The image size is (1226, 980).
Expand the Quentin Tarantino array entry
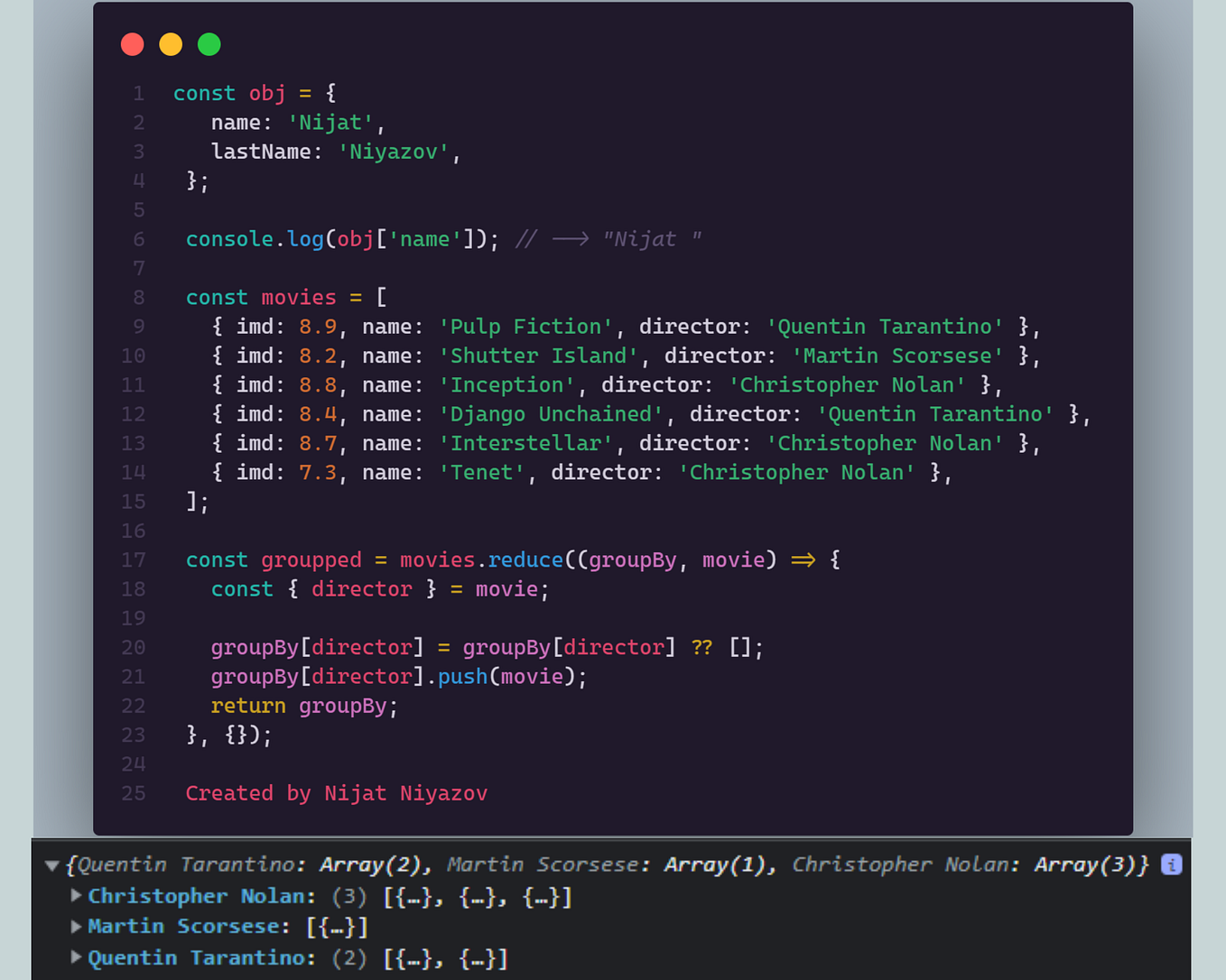75,957
